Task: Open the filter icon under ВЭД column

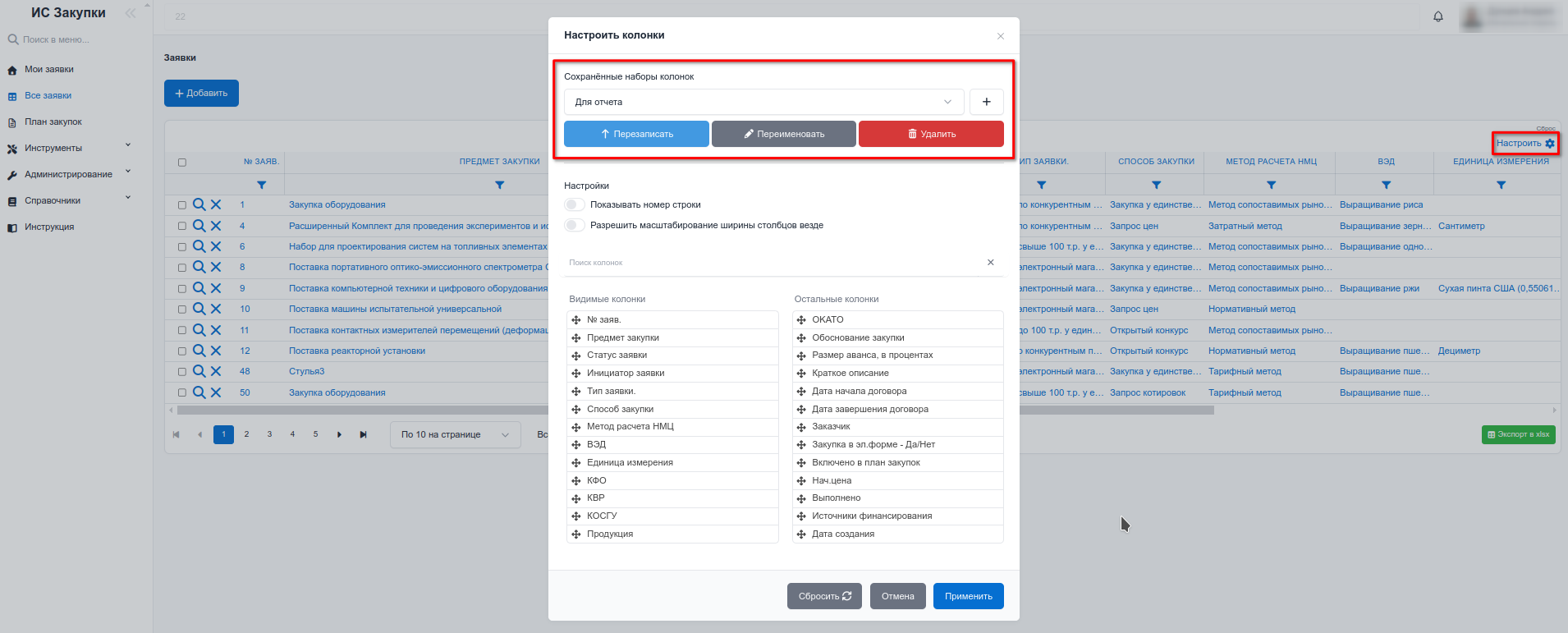Action: tap(1386, 186)
